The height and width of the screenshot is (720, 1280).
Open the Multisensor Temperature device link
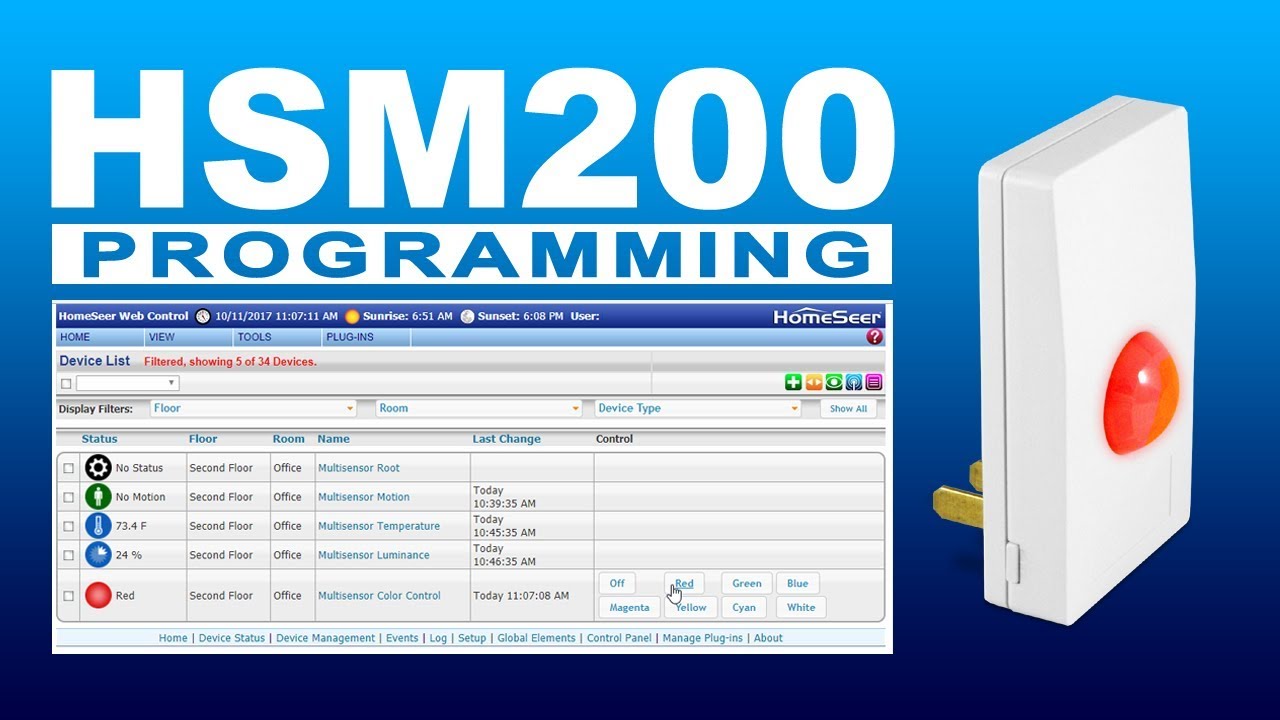(379, 526)
